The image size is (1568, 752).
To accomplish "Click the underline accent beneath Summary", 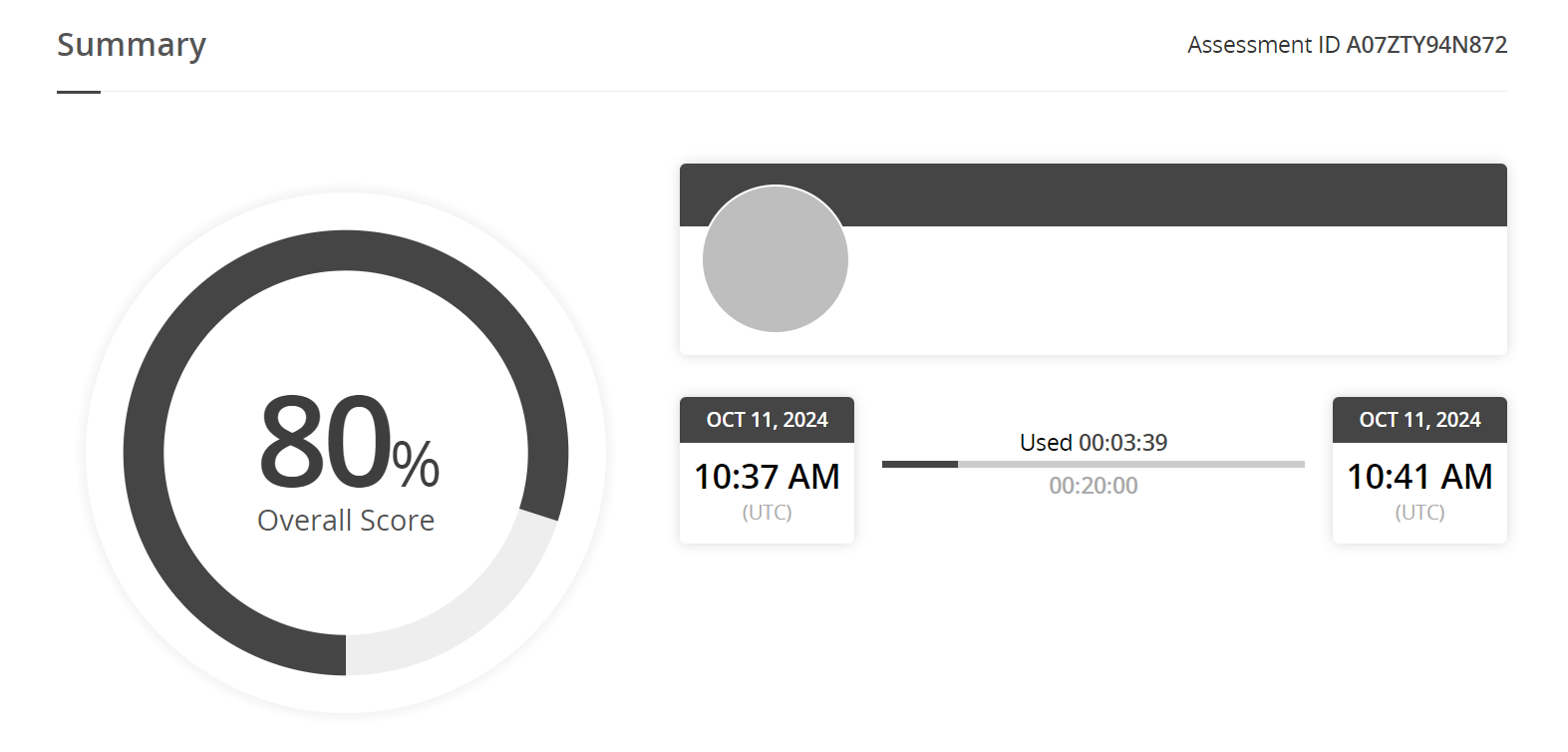I will (79, 92).
